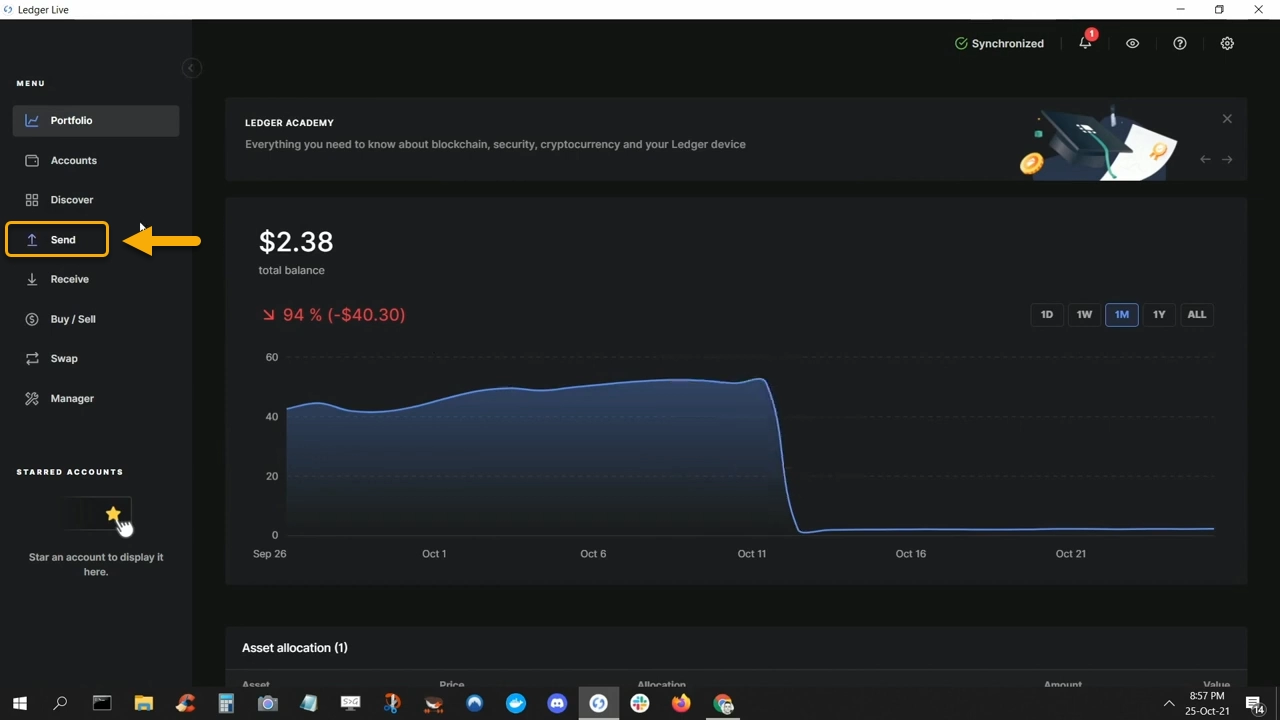1280x720 pixels.
Task: Open notifications bell with red badge
Action: click(1086, 42)
